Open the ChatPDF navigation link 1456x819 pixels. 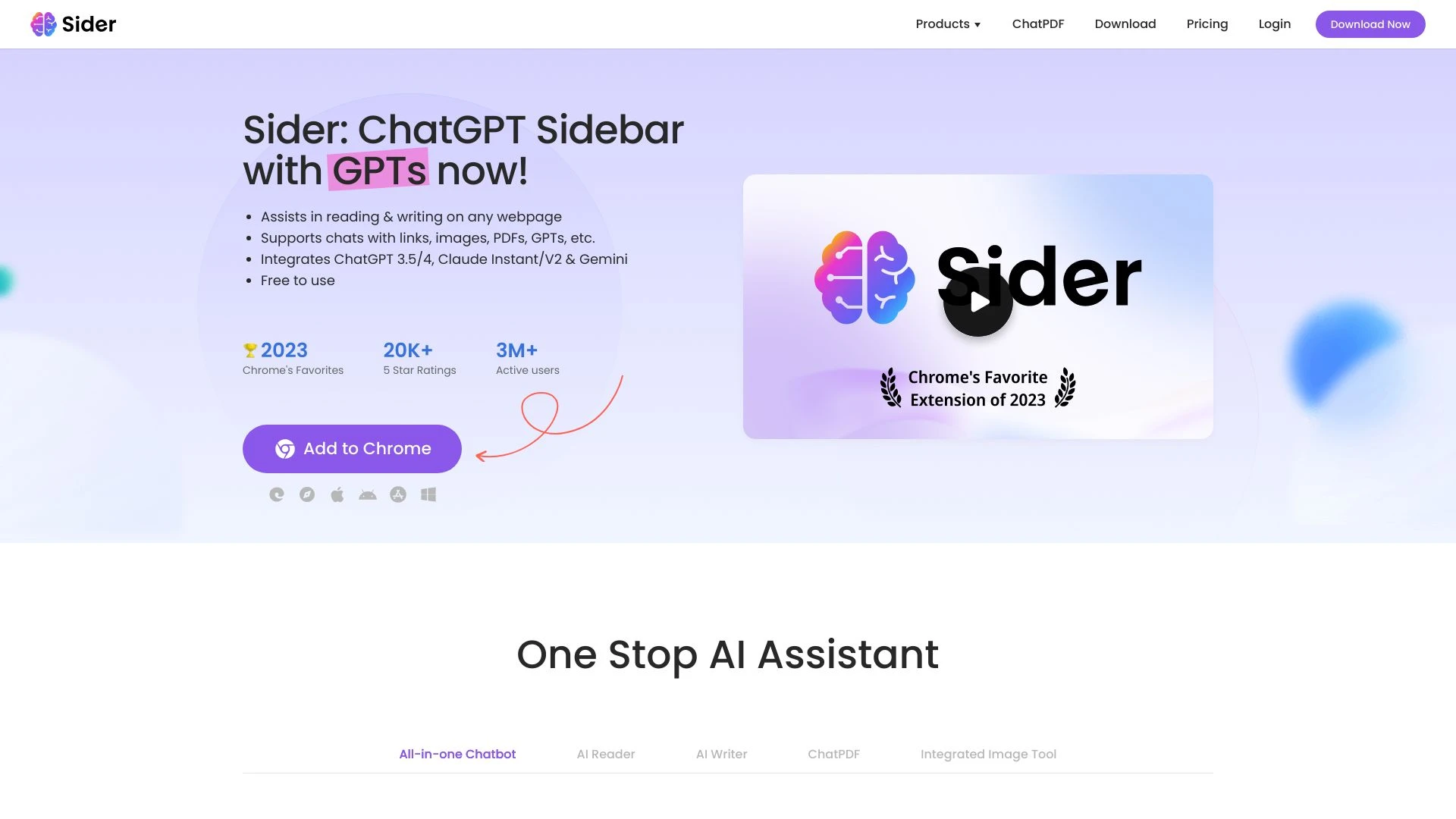click(x=1038, y=23)
